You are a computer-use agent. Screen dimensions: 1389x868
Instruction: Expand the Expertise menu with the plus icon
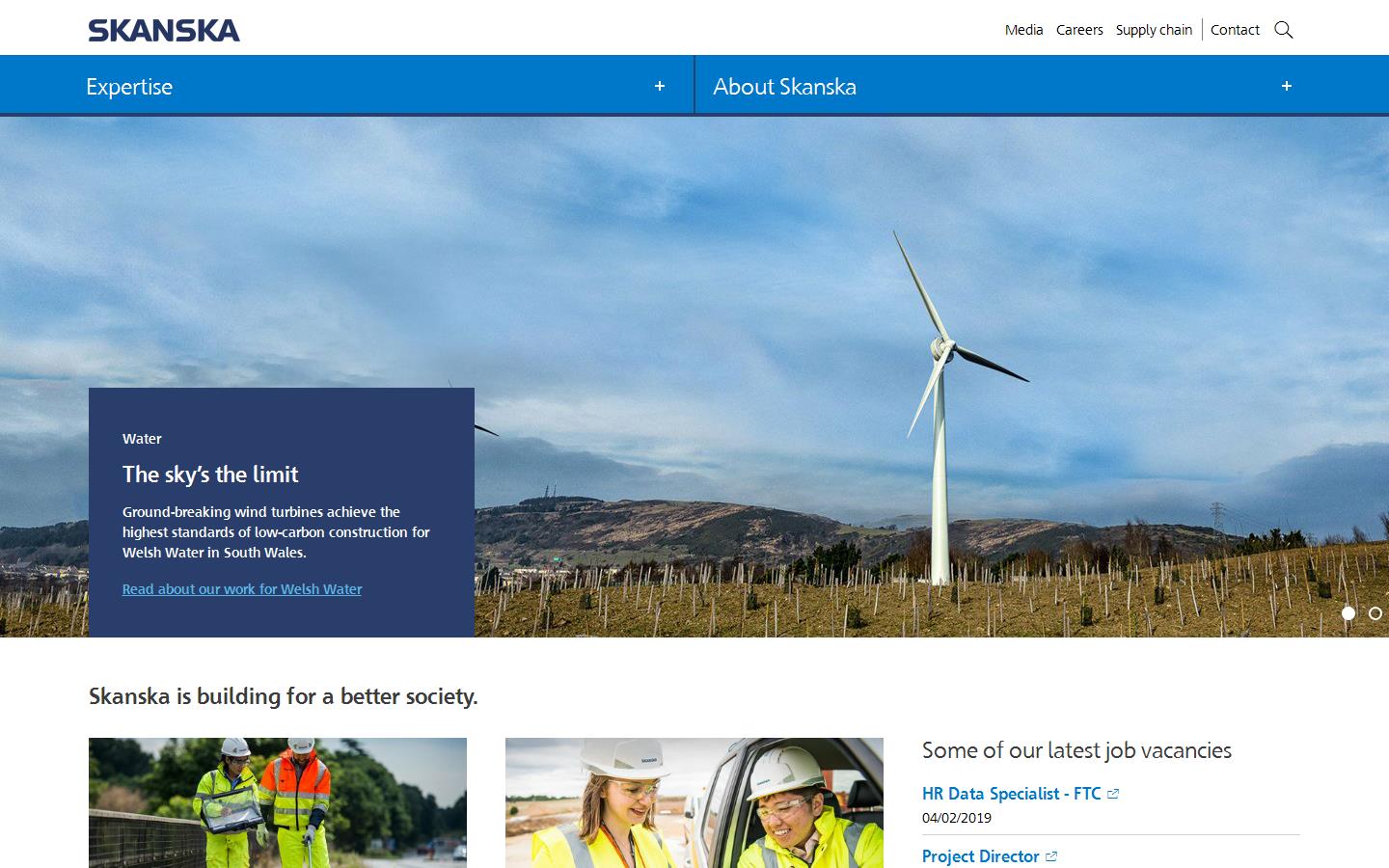(660, 86)
